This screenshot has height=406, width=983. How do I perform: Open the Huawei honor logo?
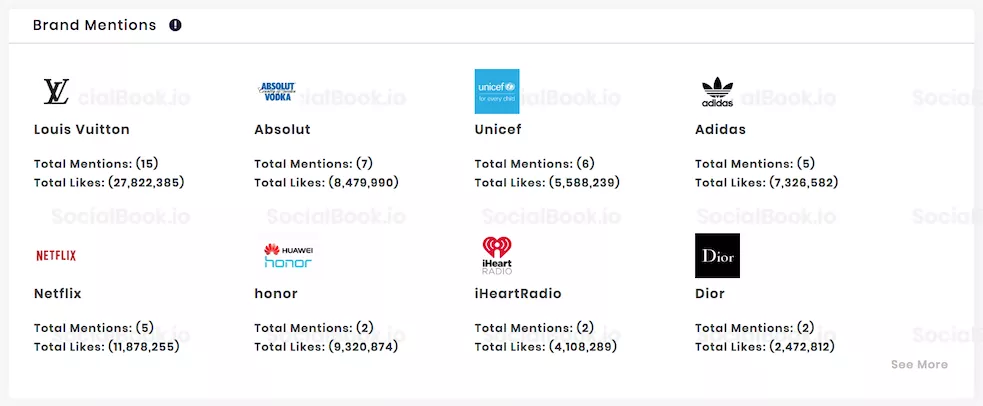pos(288,256)
